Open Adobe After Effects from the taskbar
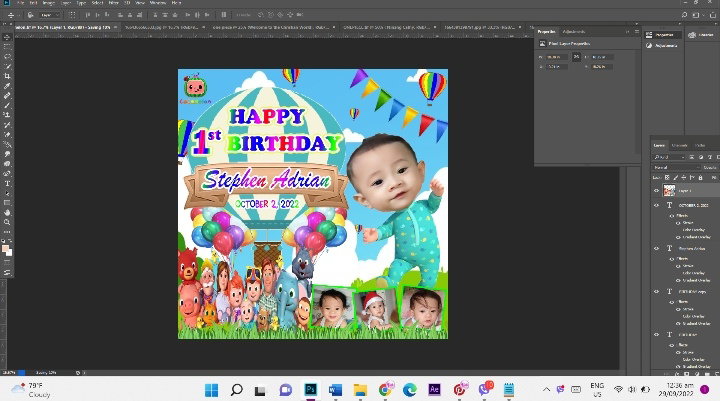 click(x=434, y=390)
